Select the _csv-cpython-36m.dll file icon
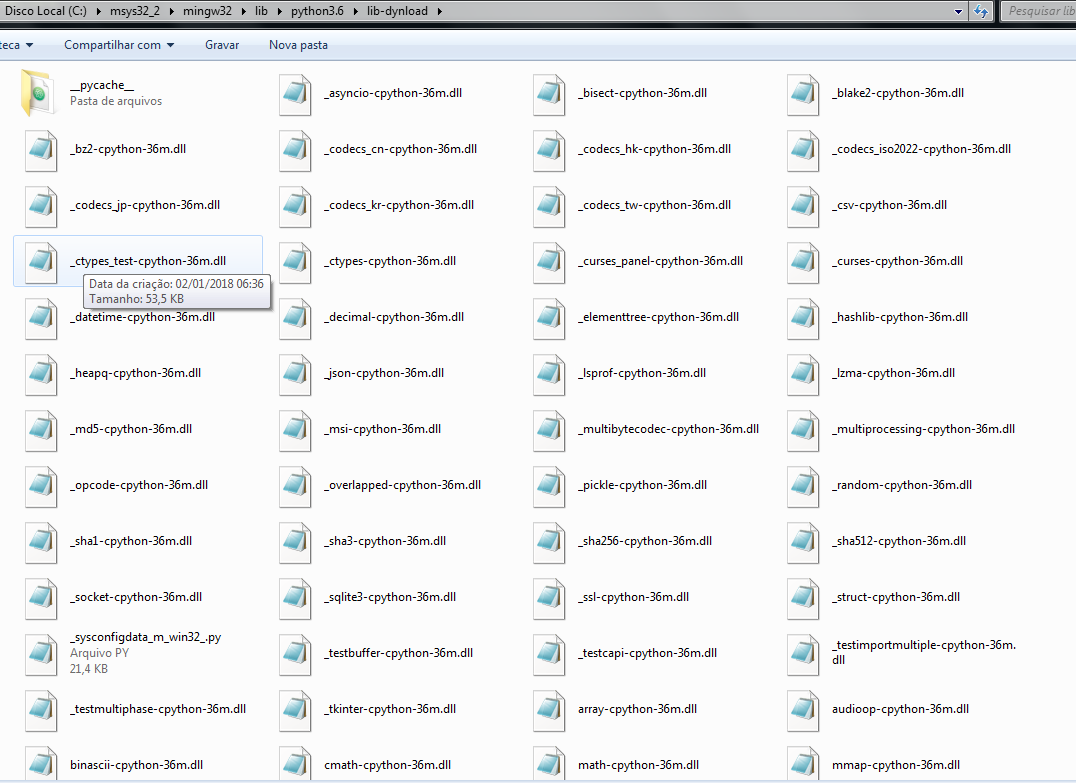The height and width of the screenshot is (783, 1076). point(803,207)
